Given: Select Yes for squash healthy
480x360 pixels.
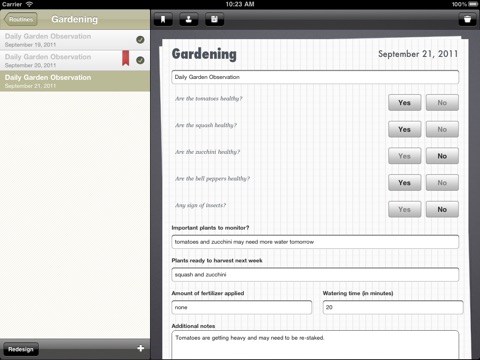Looking at the screenshot, I should tap(404, 129).
